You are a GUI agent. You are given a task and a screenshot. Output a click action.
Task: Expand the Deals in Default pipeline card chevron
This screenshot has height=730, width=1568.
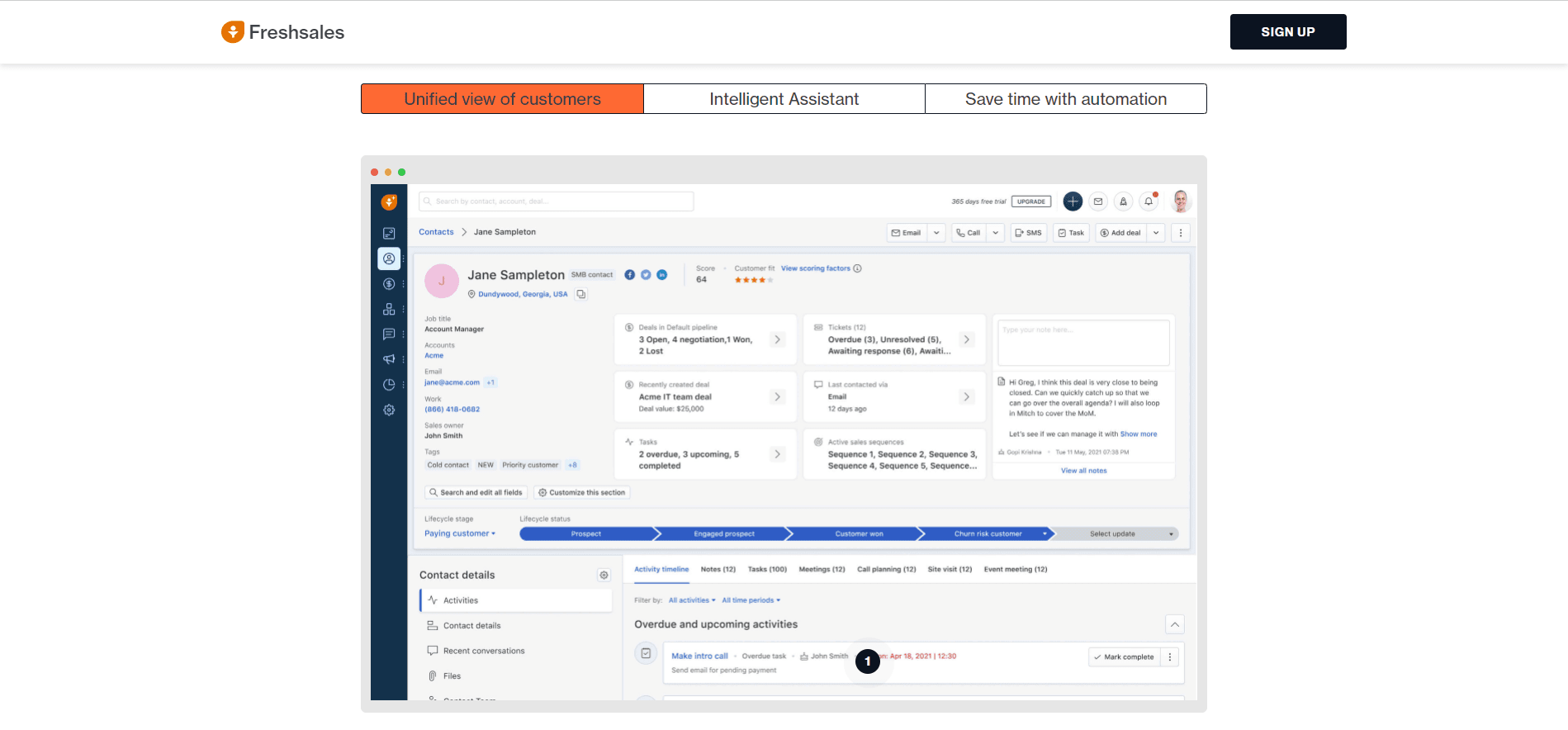(777, 339)
